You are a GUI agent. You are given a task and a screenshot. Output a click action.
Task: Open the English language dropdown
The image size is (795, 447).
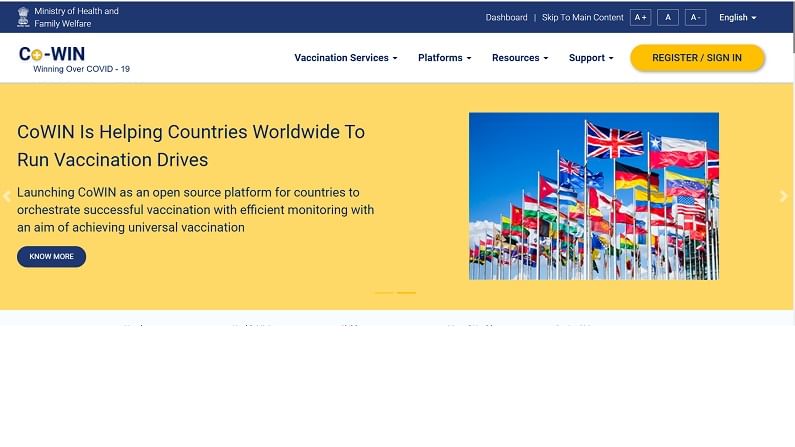(x=738, y=17)
